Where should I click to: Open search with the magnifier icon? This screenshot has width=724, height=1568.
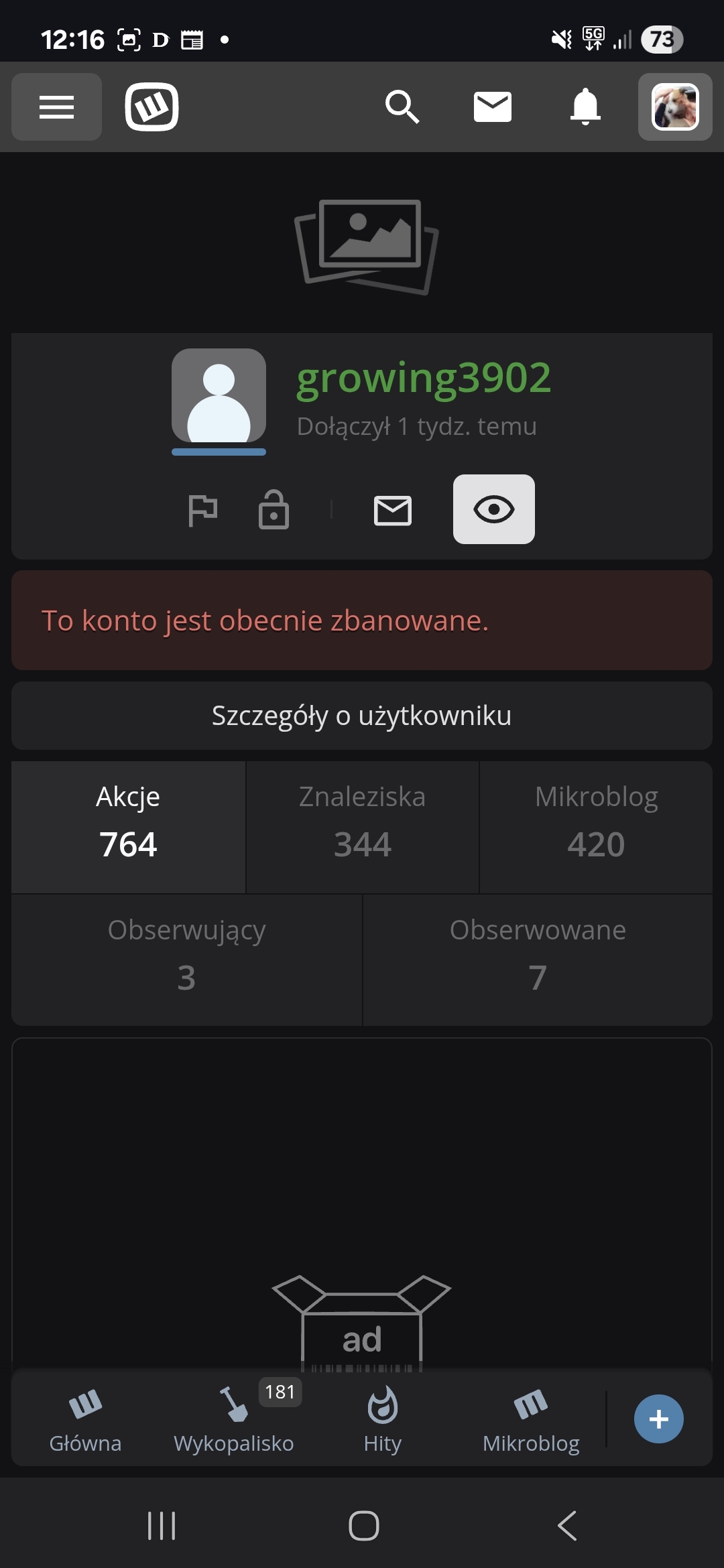point(402,107)
